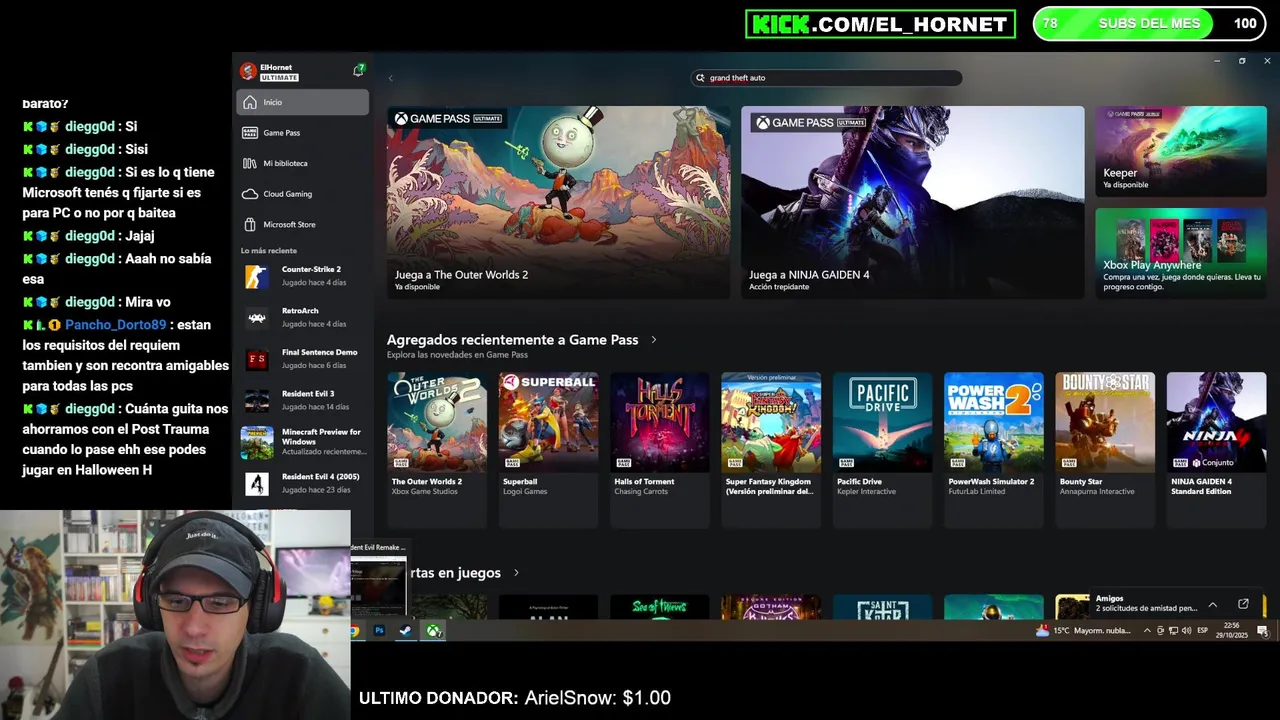Image resolution: width=1280 pixels, height=720 pixels.
Task: Open RetroArch from the recent list
Action: click(303, 317)
